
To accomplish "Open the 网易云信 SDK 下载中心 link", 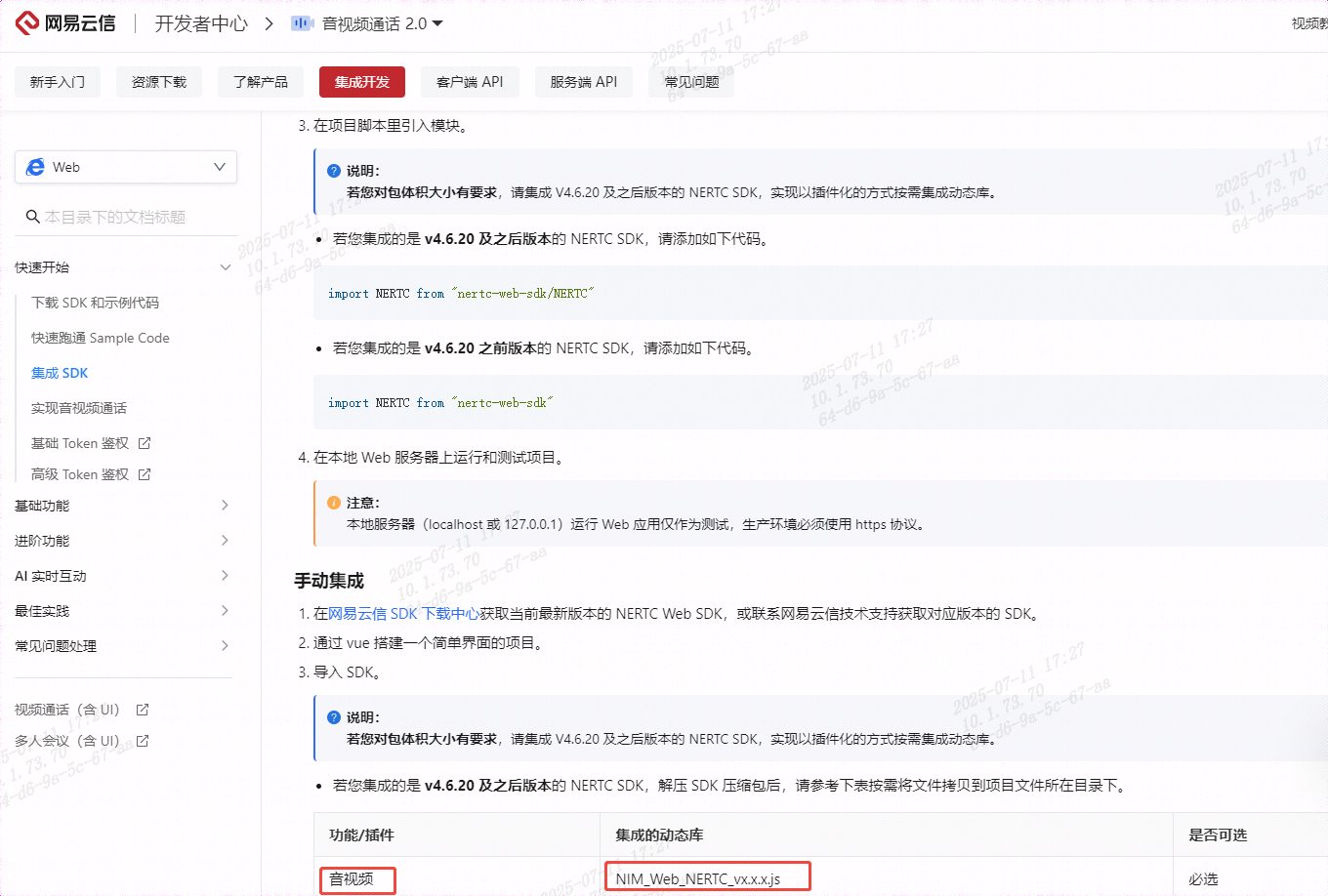I will [x=403, y=614].
